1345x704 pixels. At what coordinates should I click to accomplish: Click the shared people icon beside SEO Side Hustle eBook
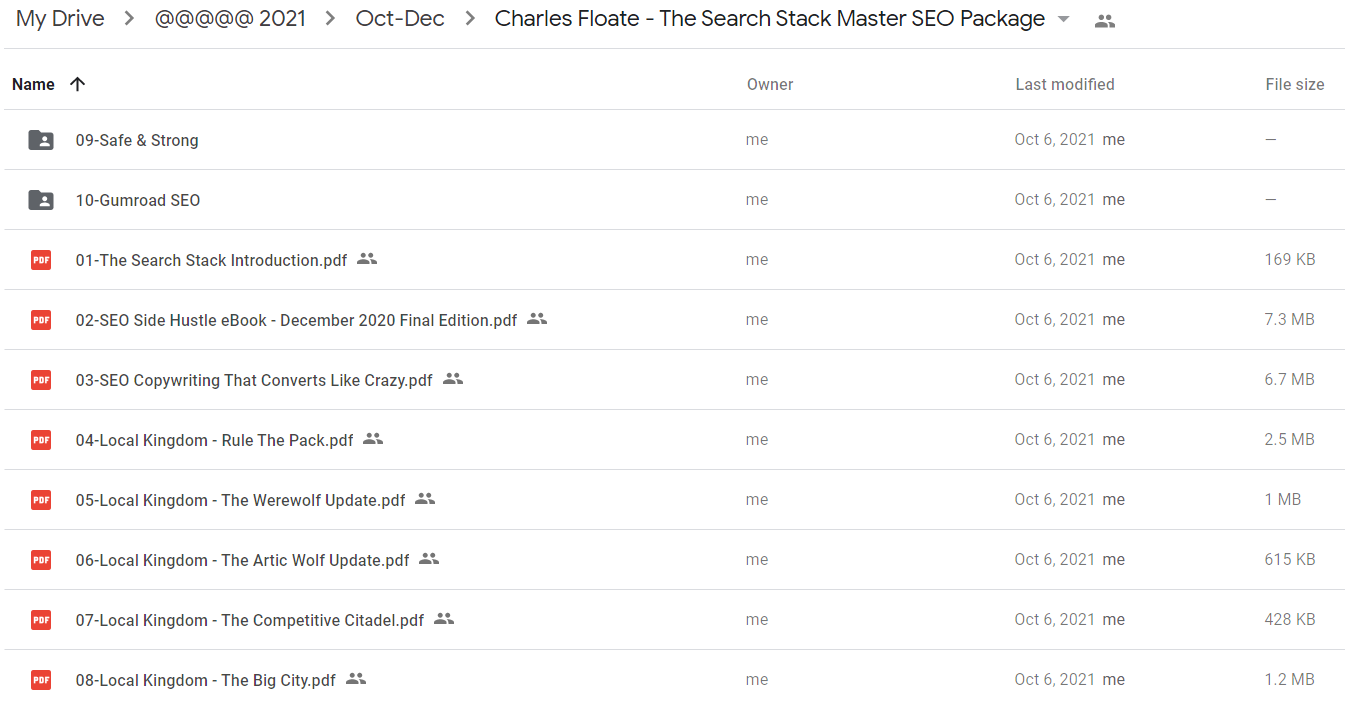(x=537, y=319)
